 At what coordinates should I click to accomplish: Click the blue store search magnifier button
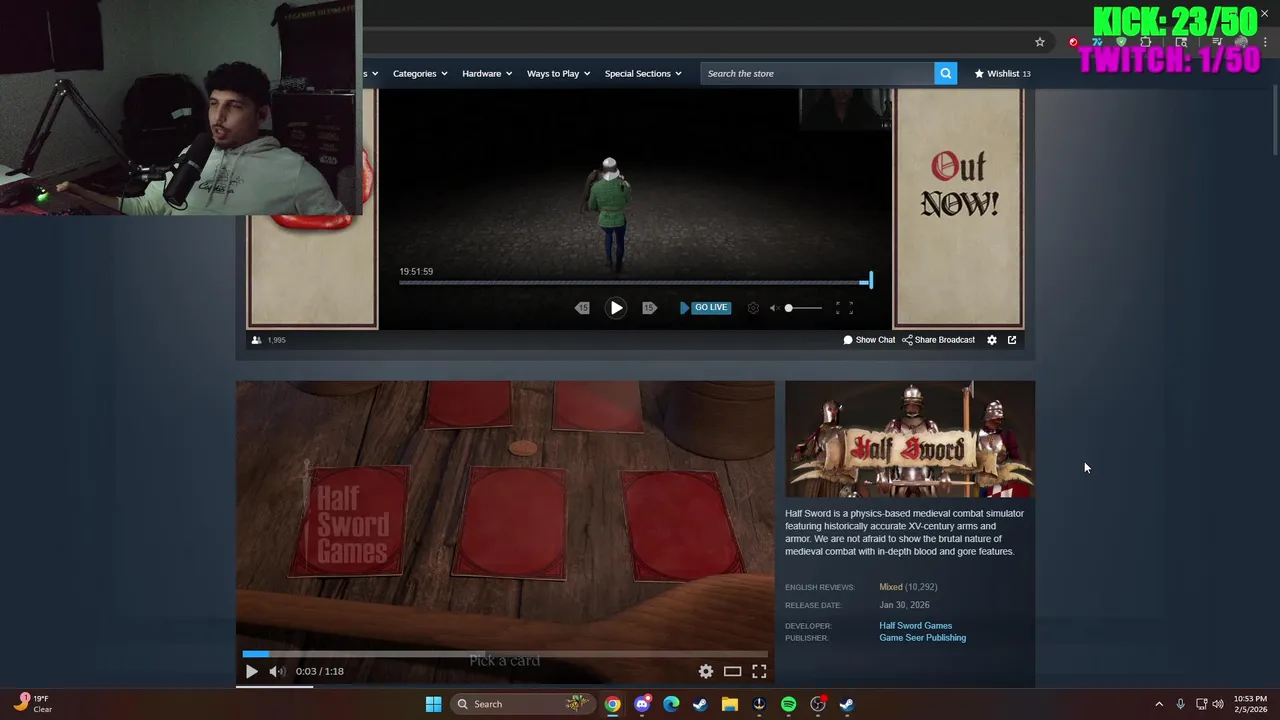(x=946, y=73)
